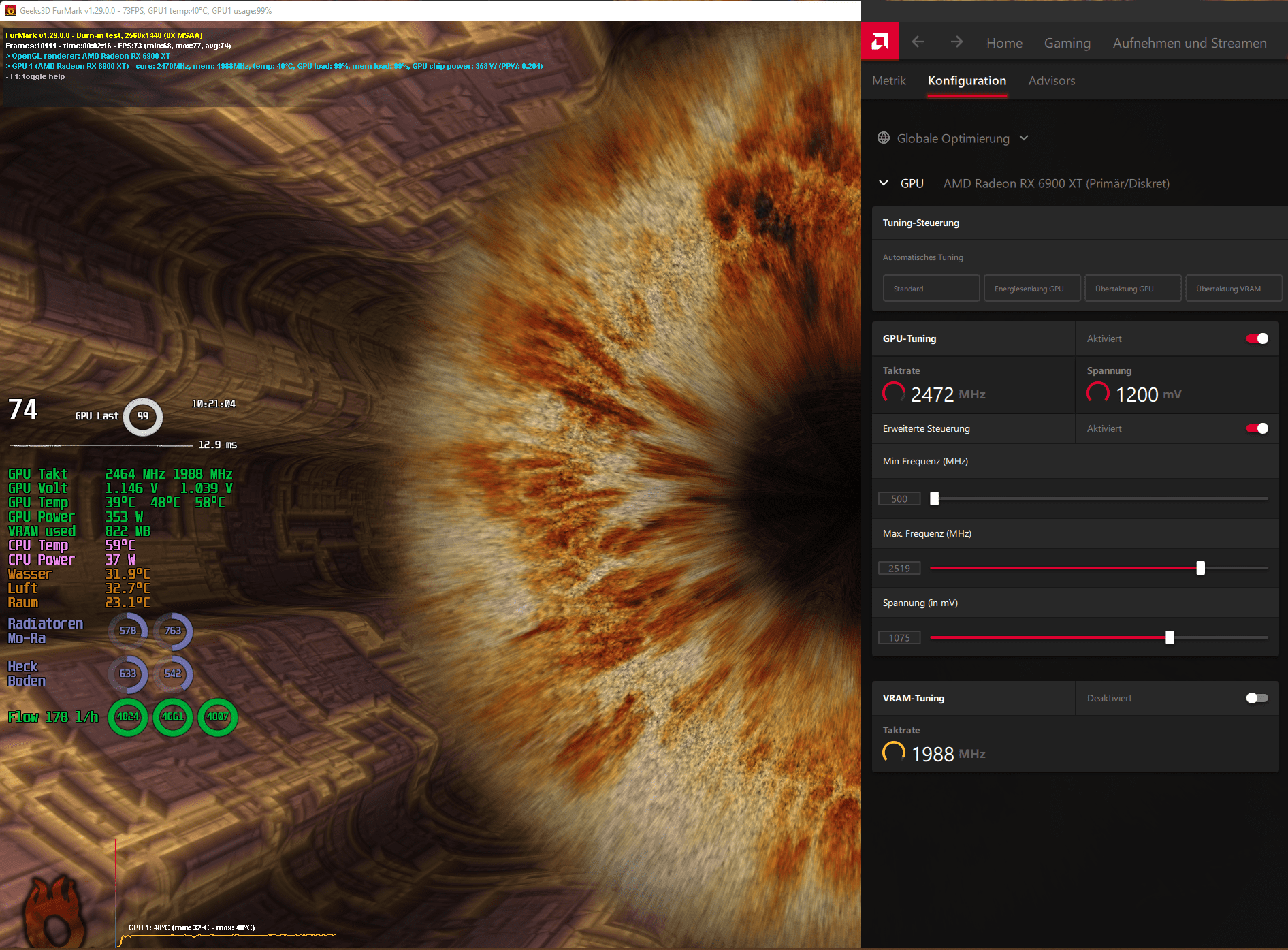This screenshot has width=1288, height=950.
Task: Click 'AMD Radeon RX 6900 XT (Primär/Diskret)' label
Action: coord(1056,183)
